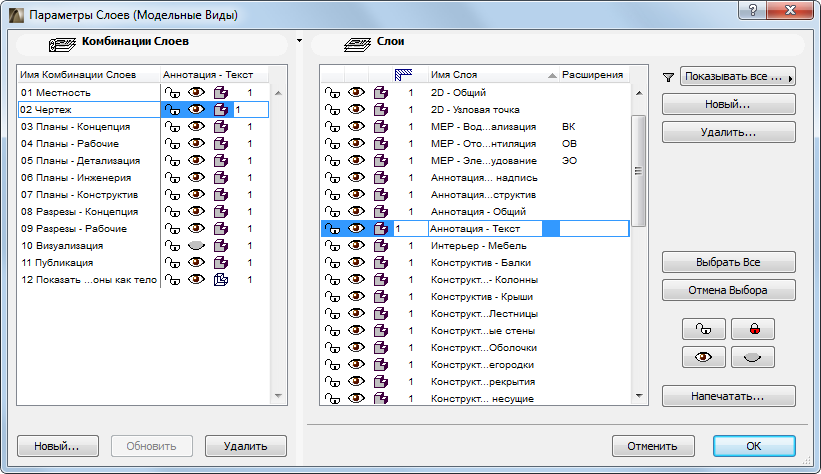Screen dimensions: 821x474
Task: Click the show layers eye button
Action: pos(703,357)
